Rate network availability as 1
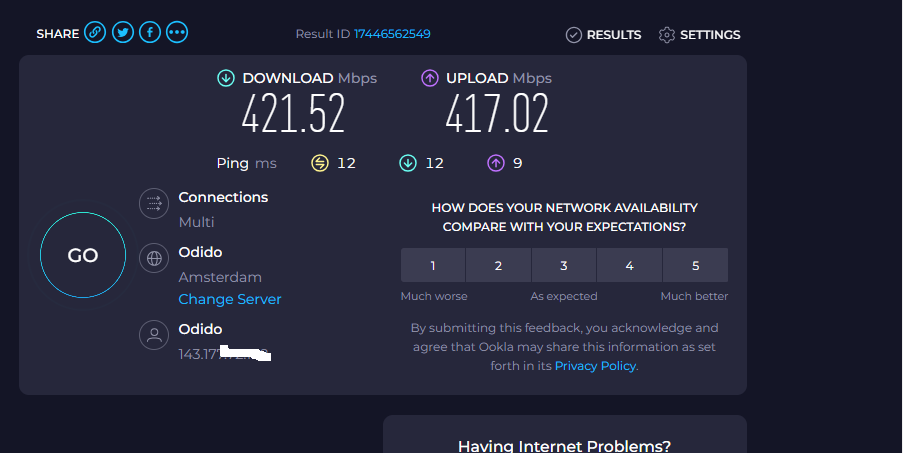 pos(433,265)
